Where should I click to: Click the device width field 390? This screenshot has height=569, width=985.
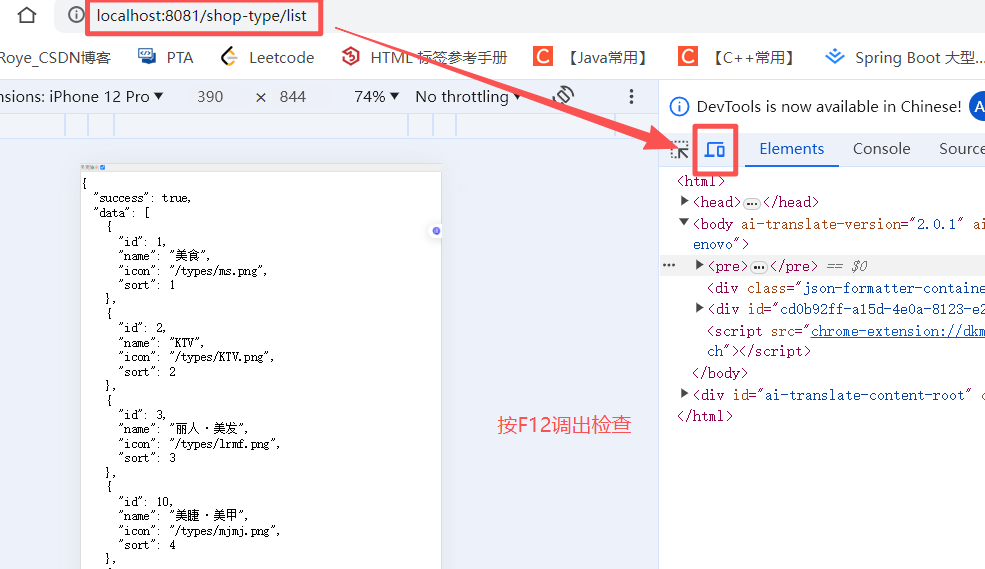point(210,97)
